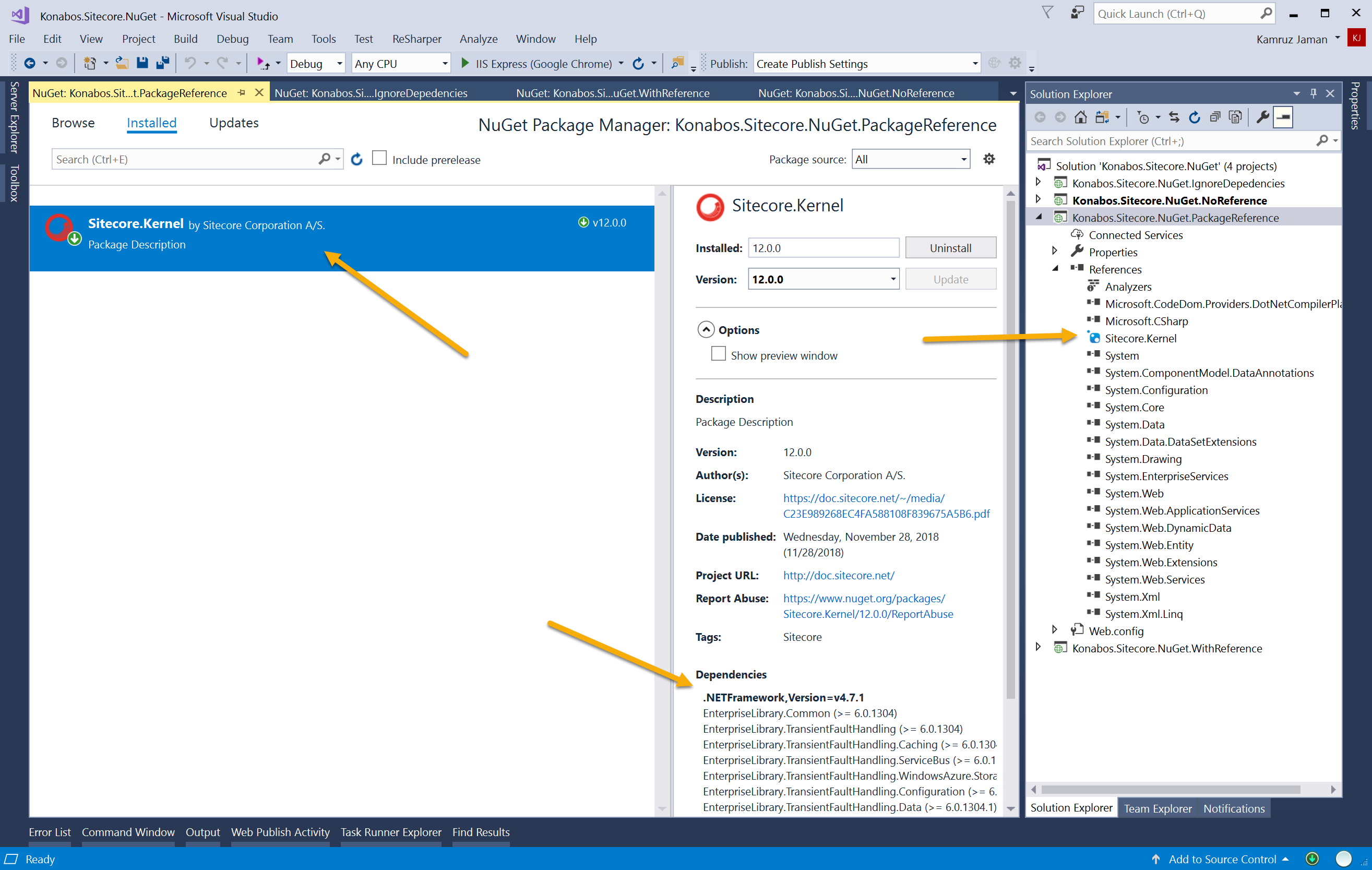Screen dimensions: 1372x870
Task: Open the Package source dropdown
Action: [x=911, y=160]
